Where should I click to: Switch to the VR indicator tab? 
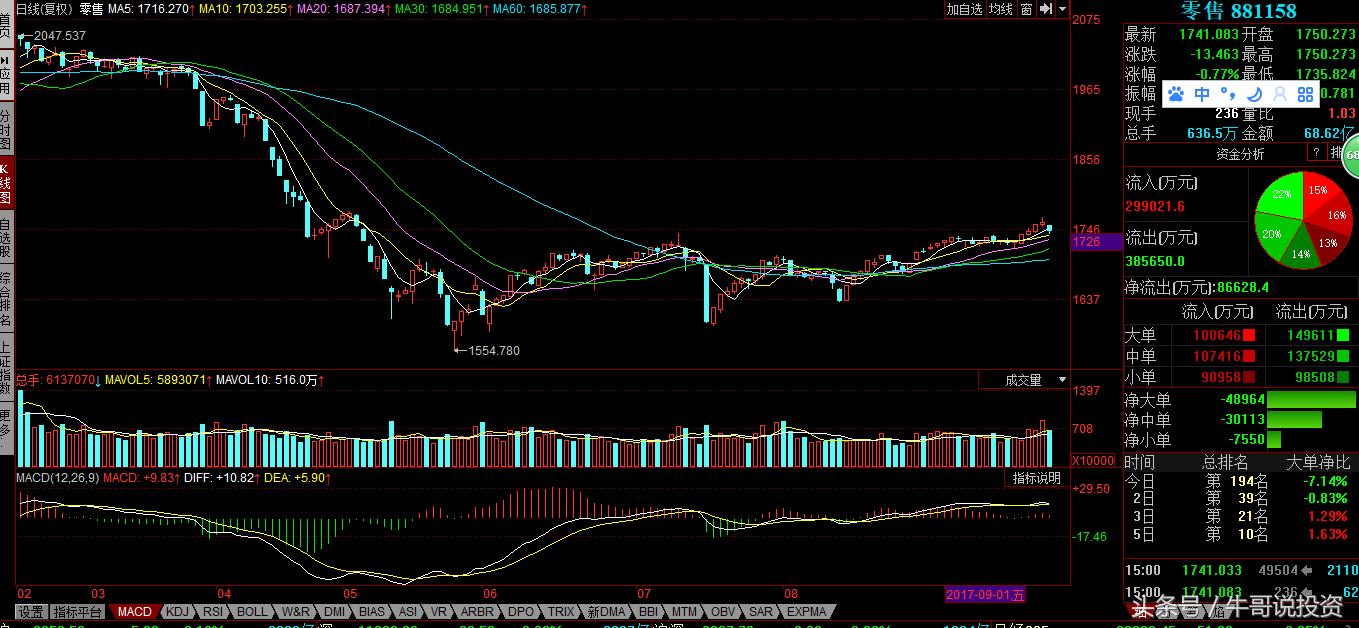pyautogui.click(x=439, y=611)
